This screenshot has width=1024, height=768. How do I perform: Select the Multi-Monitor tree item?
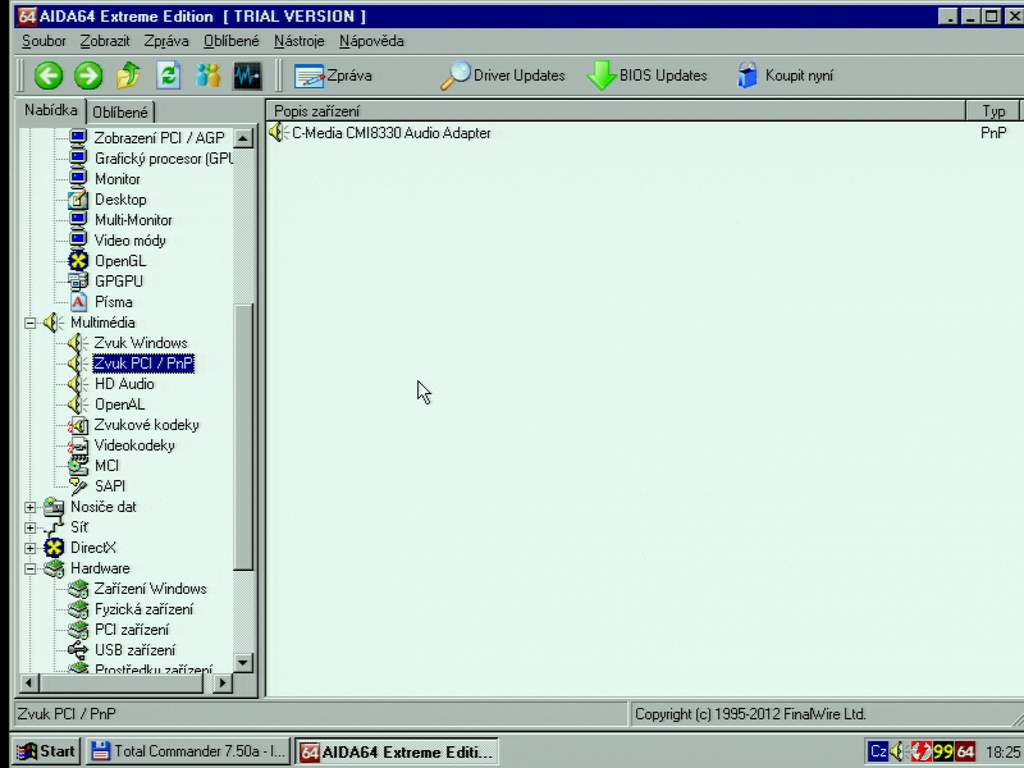[133, 220]
